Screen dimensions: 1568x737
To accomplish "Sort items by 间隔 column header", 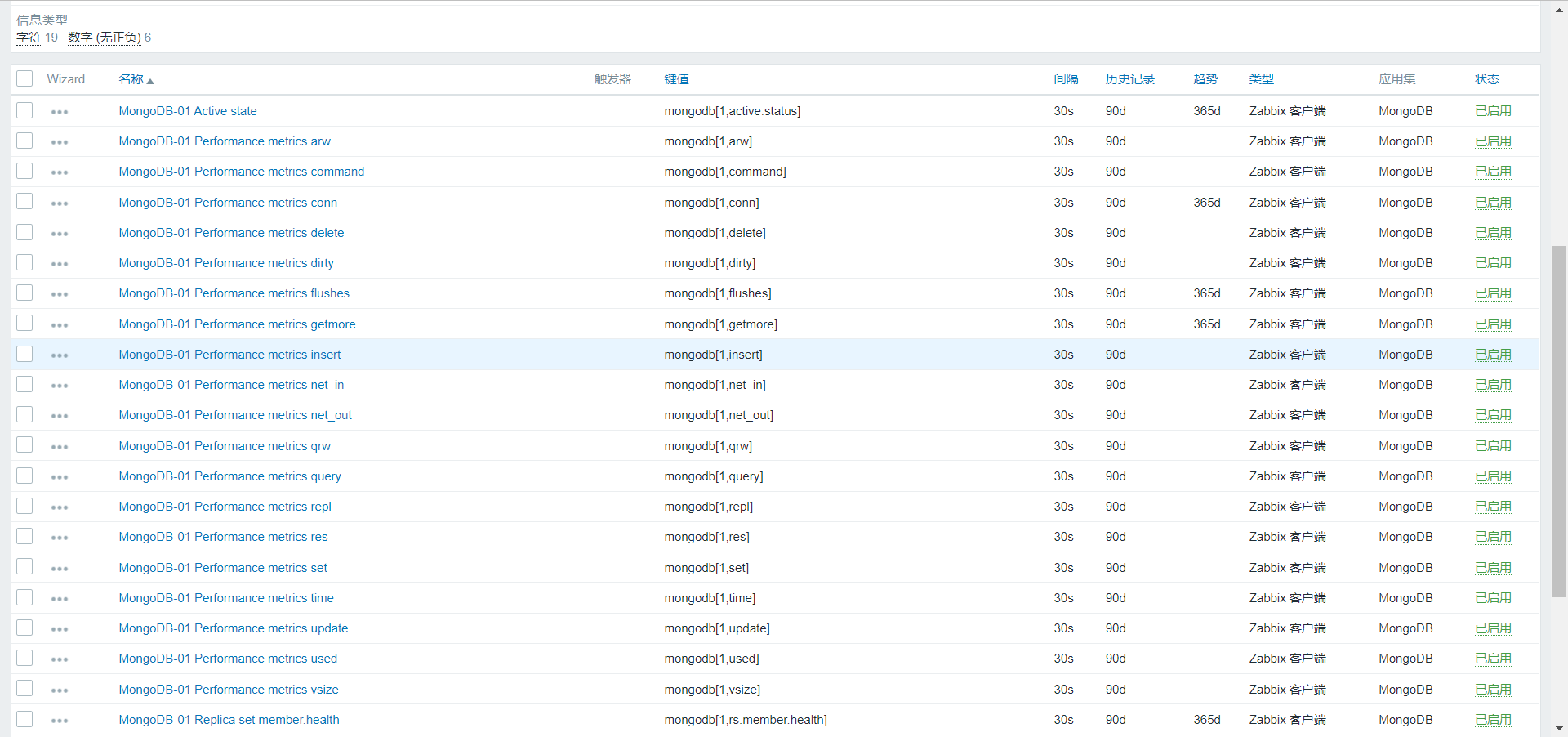I will [x=1066, y=79].
